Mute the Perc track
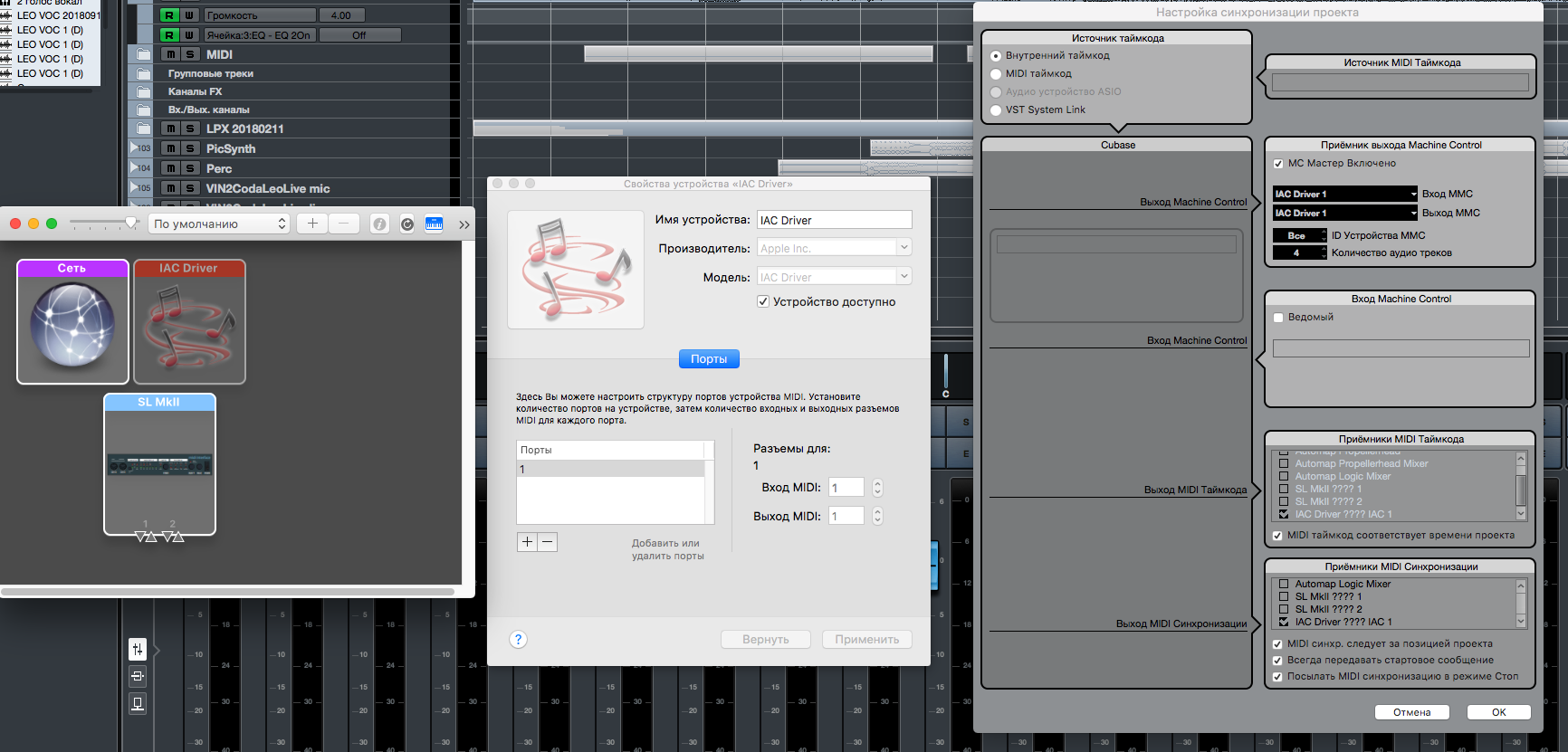Image resolution: width=1568 pixels, height=752 pixels. (170, 168)
